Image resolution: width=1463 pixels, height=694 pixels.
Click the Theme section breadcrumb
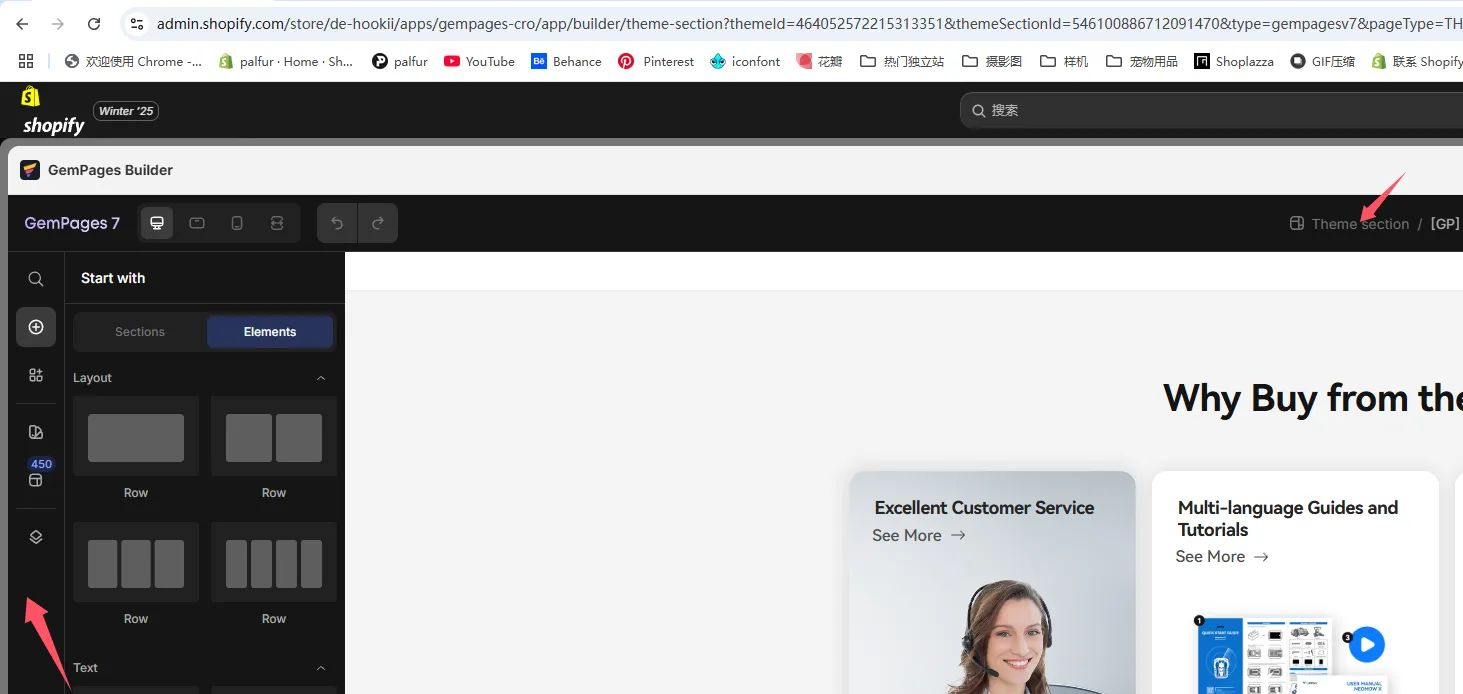(x=1350, y=224)
